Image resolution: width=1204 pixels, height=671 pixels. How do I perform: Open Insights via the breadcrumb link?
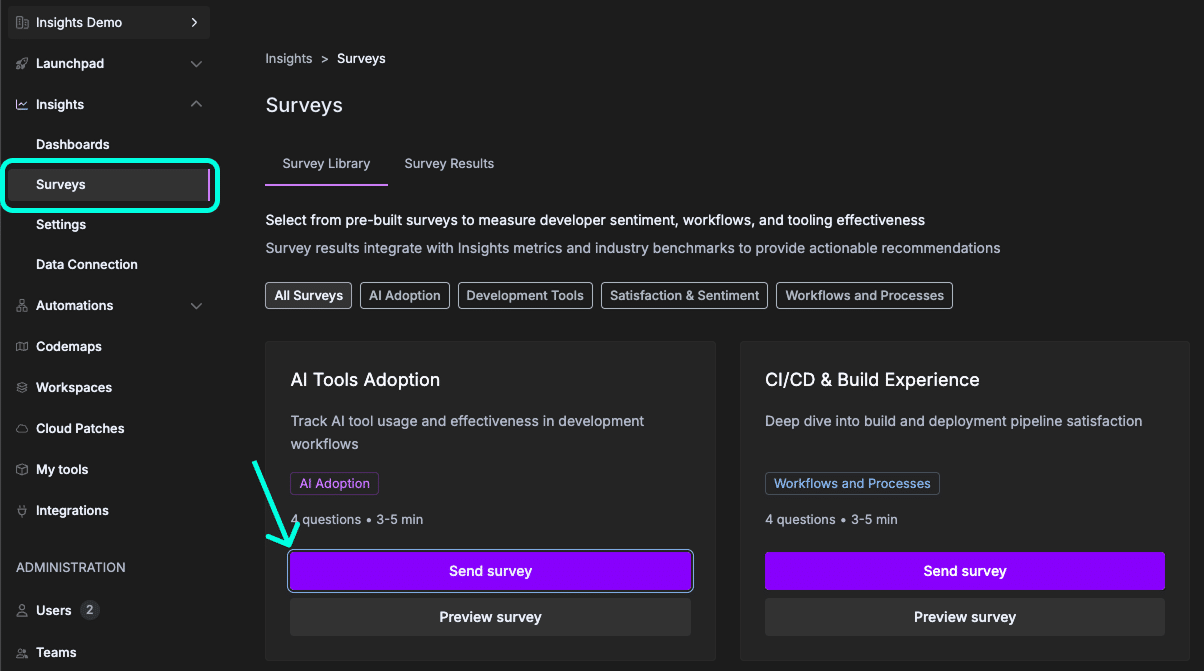[x=289, y=58]
